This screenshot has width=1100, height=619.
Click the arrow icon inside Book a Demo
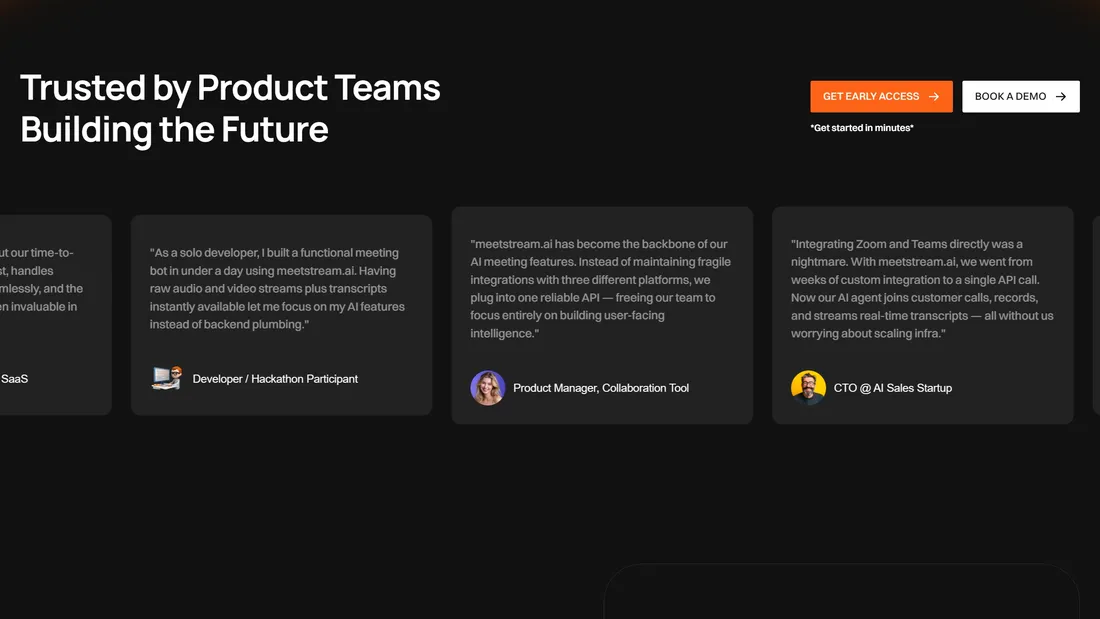(x=1061, y=97)
